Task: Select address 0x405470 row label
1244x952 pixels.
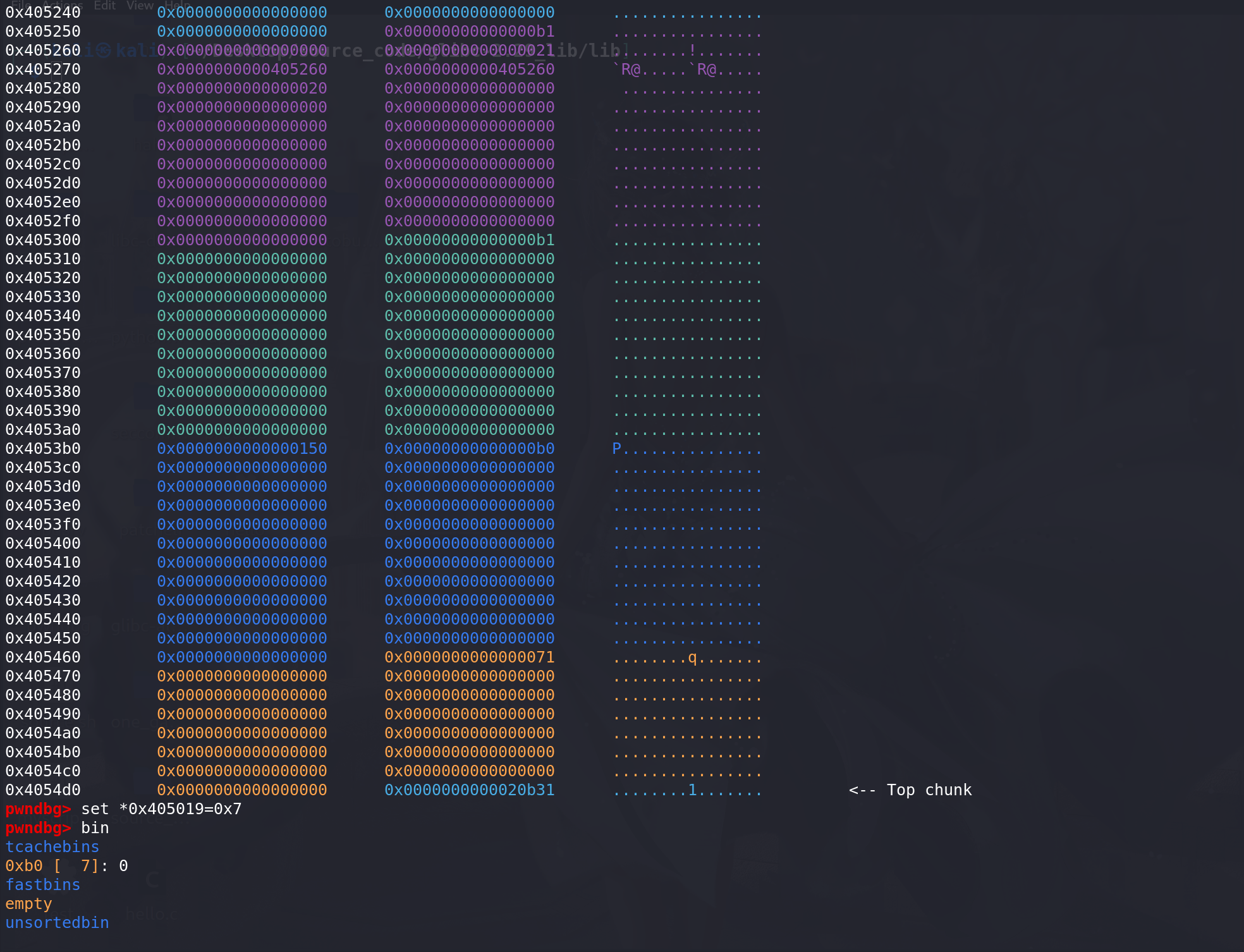Action: pyautogui.click(x=43, y=676)
